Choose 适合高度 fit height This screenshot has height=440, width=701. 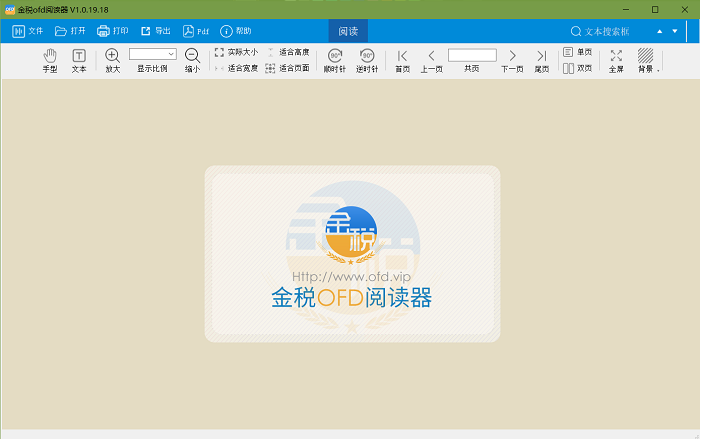click(288, 52)
